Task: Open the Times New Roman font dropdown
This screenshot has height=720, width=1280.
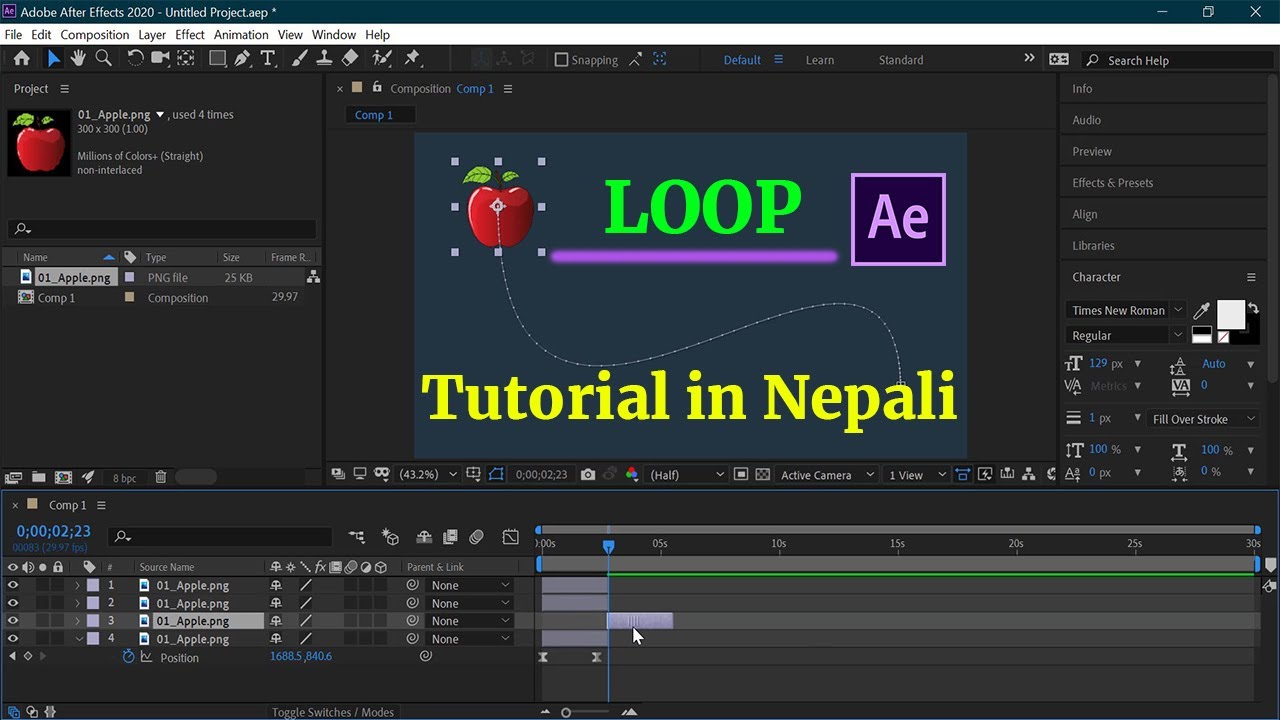Action: [x=1126, y=311]
